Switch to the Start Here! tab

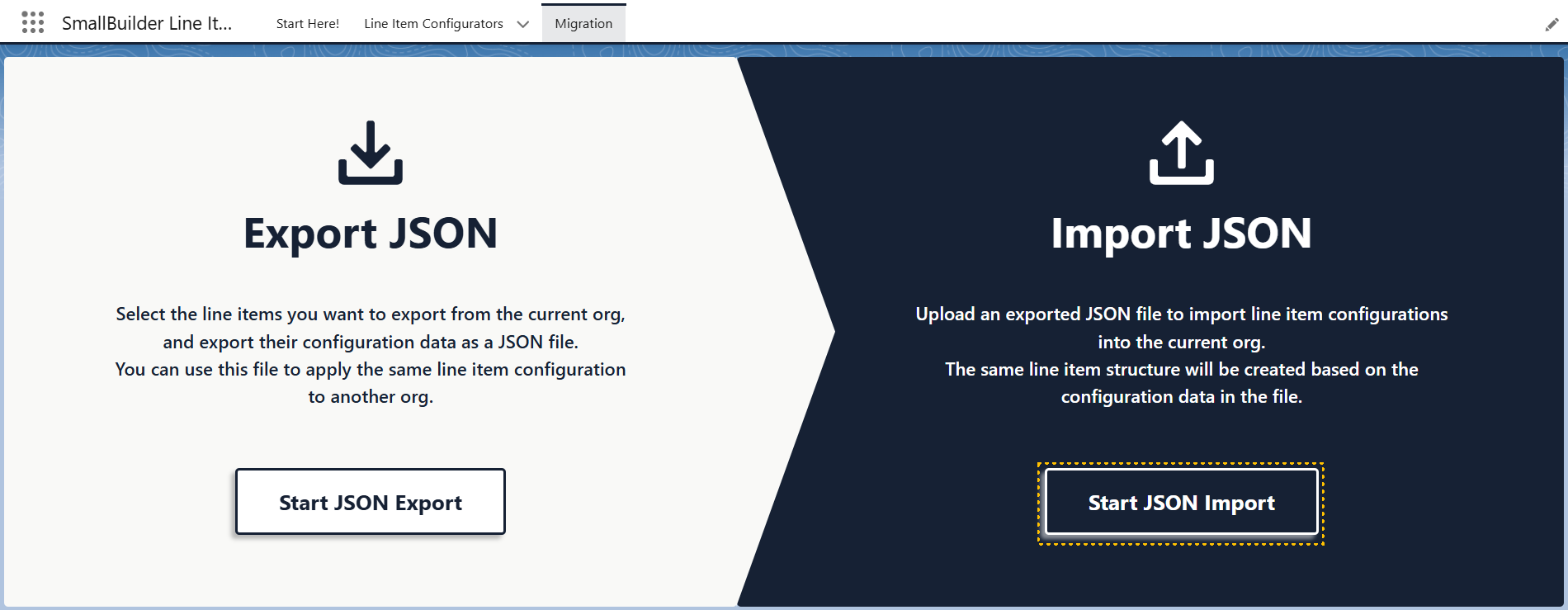(x=307, y=24)
